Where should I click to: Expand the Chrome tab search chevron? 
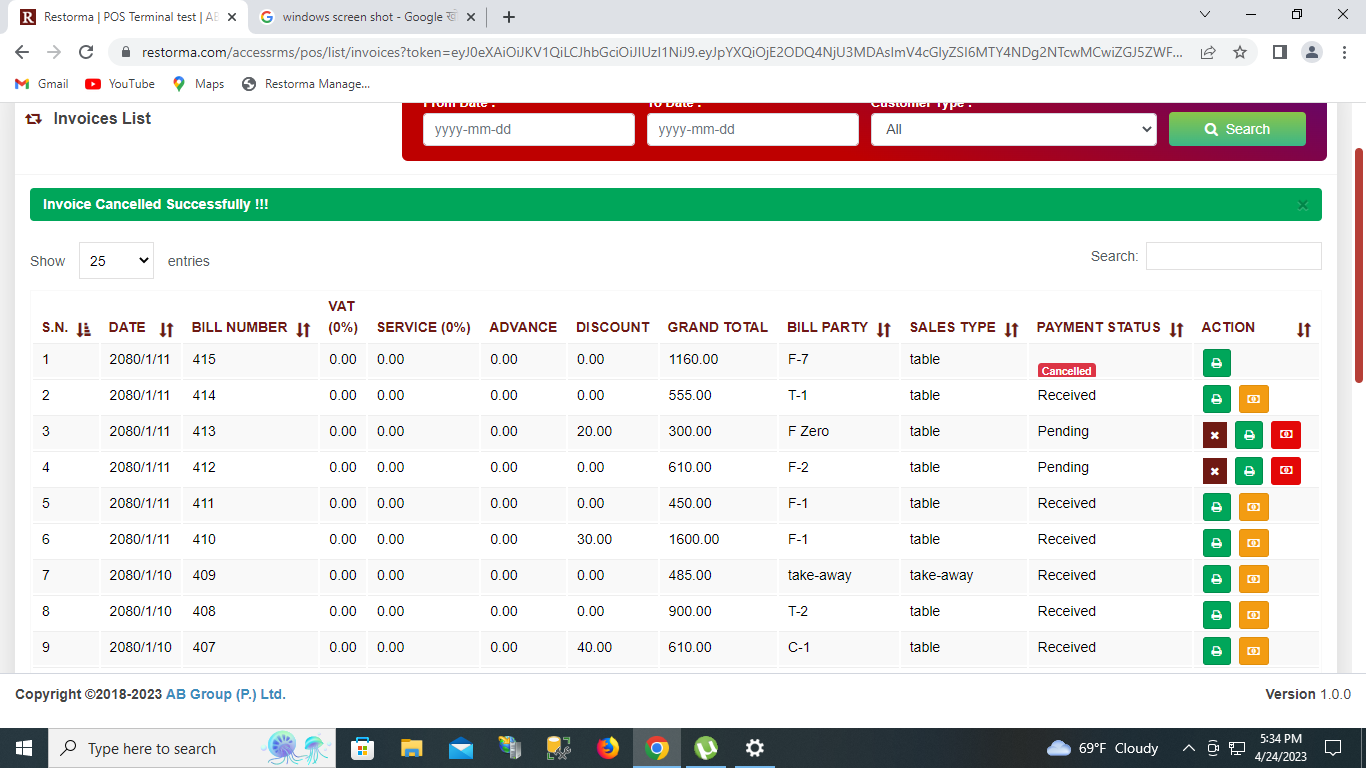[1204, 15]
